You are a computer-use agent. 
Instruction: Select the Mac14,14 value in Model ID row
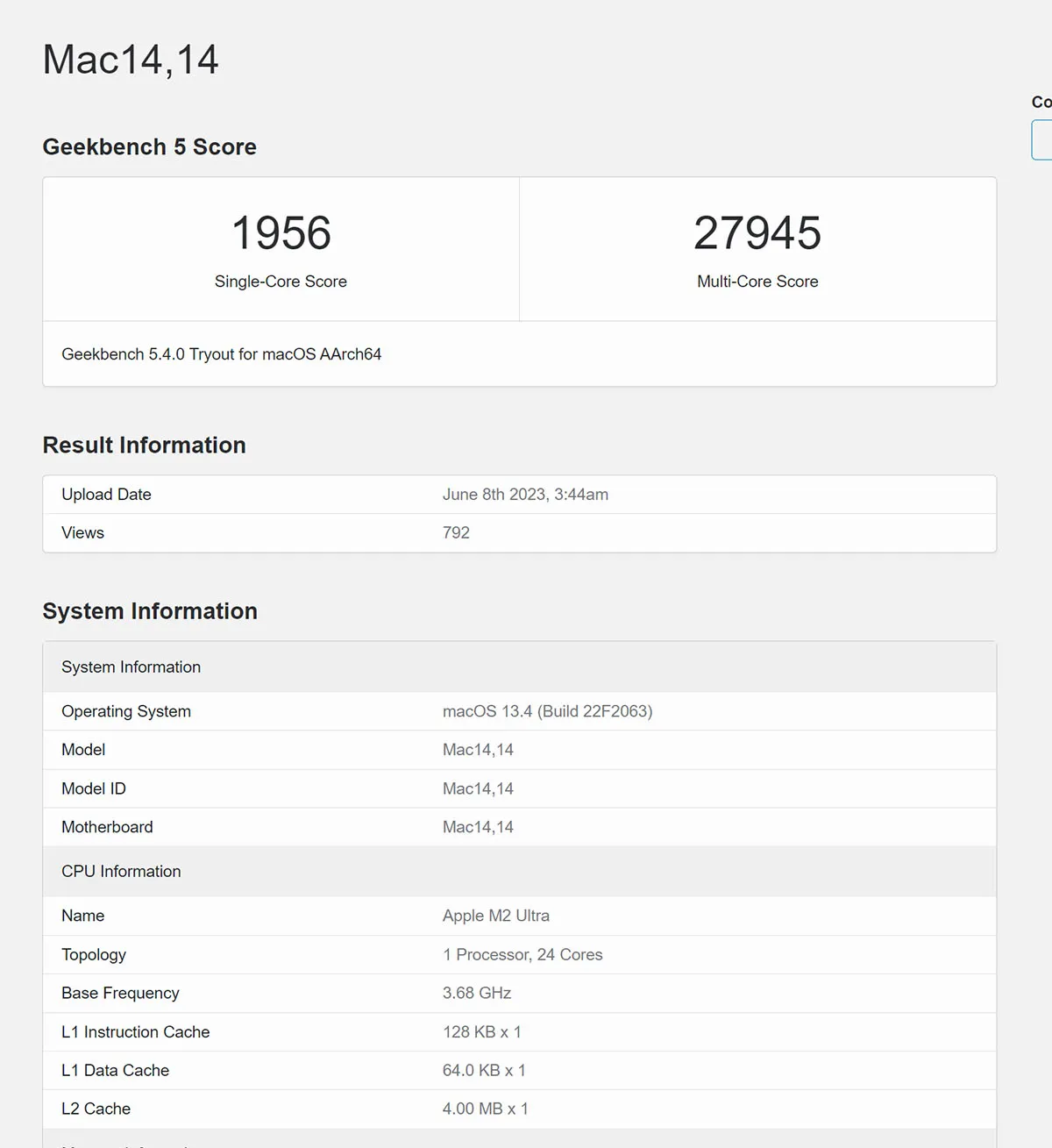pos(478,788)
